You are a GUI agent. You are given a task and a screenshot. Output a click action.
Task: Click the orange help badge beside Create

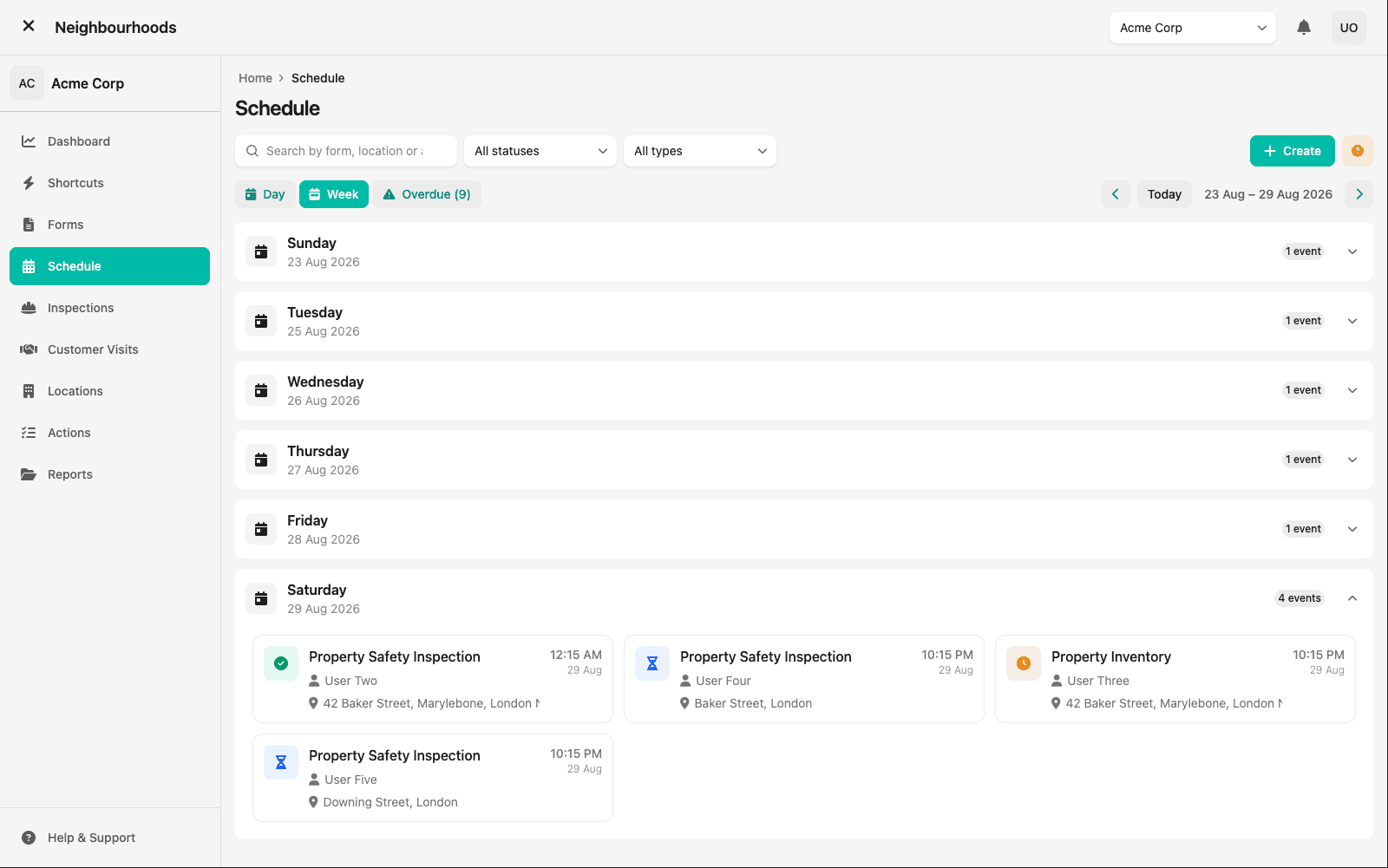1358,151
